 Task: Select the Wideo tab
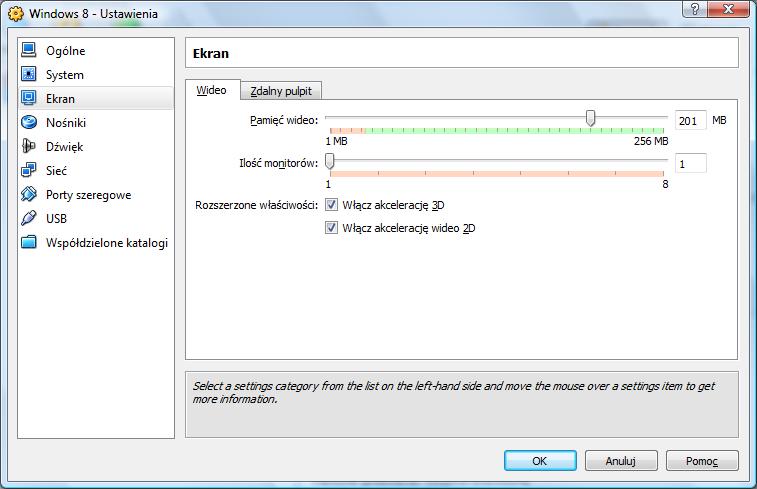tap(211, 90)
